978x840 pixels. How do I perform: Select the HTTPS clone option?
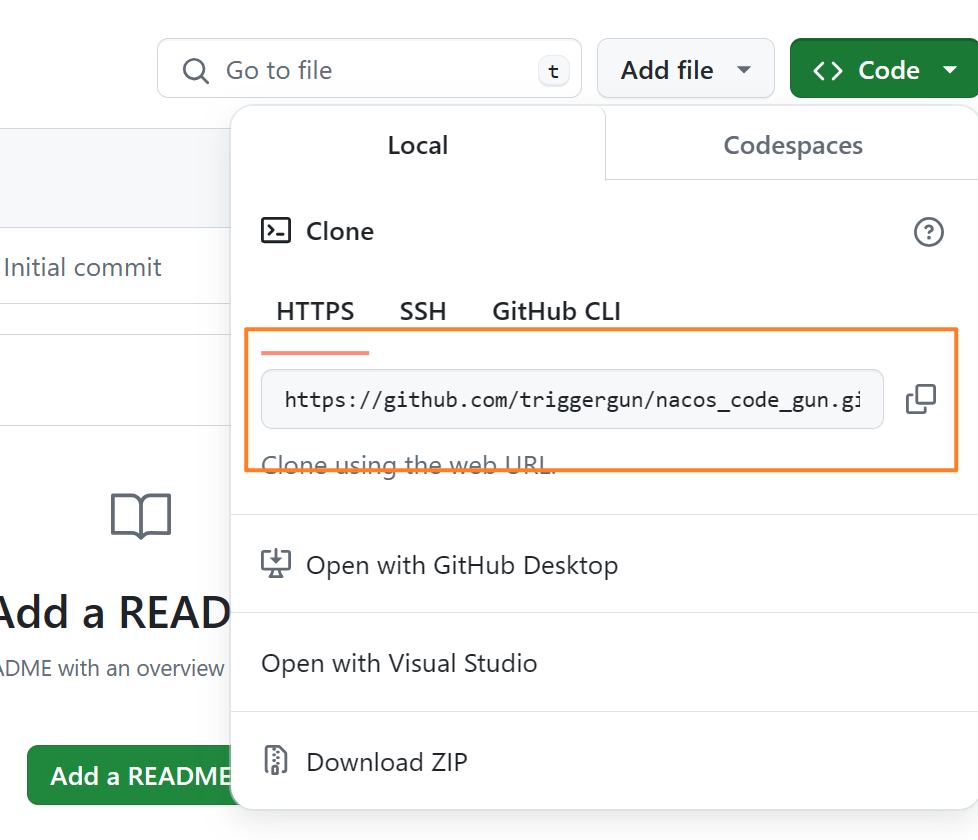315,311
